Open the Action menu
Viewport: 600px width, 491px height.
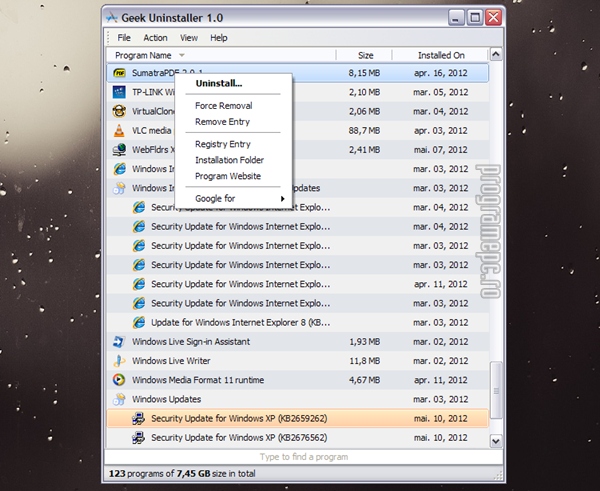(155, 38)
